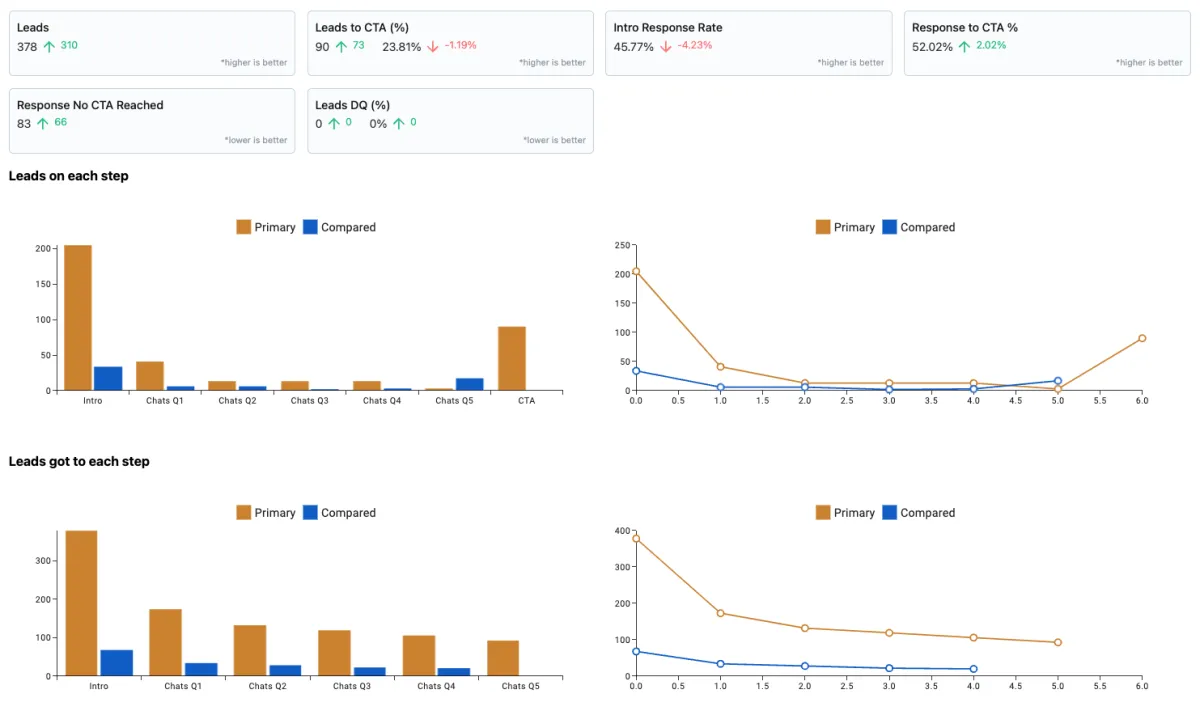The width and height of the screenshot is (1200, 715).
Task: Click green up arrow beside 90 in Leads to CTA
Action: tap(341, 46)
